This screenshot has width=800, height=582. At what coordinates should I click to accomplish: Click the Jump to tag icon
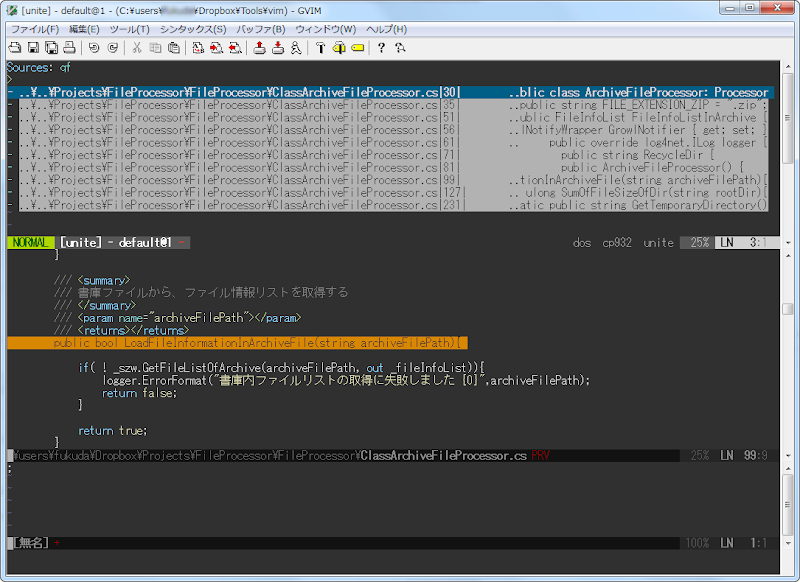pyautogui.click(x=358, y=48)
